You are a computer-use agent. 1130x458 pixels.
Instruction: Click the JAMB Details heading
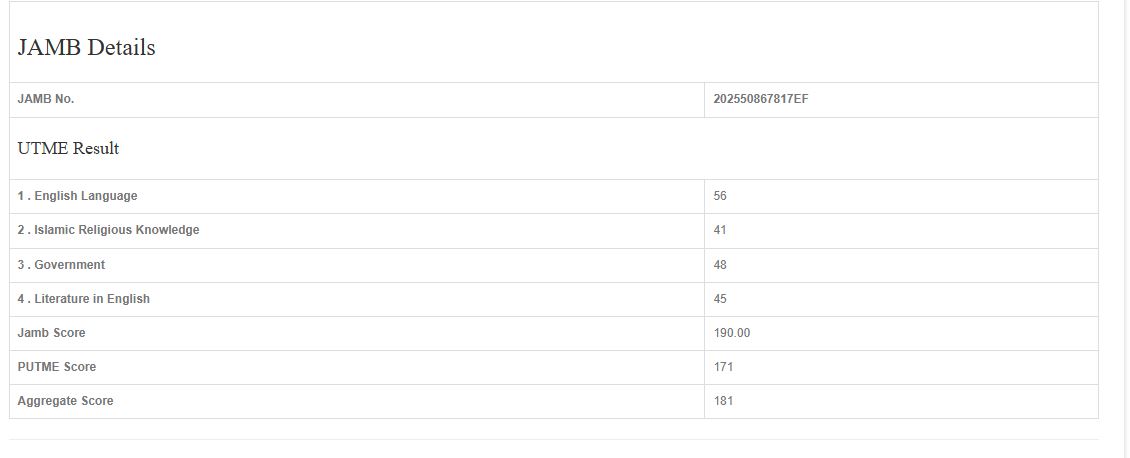click(86, 47)
